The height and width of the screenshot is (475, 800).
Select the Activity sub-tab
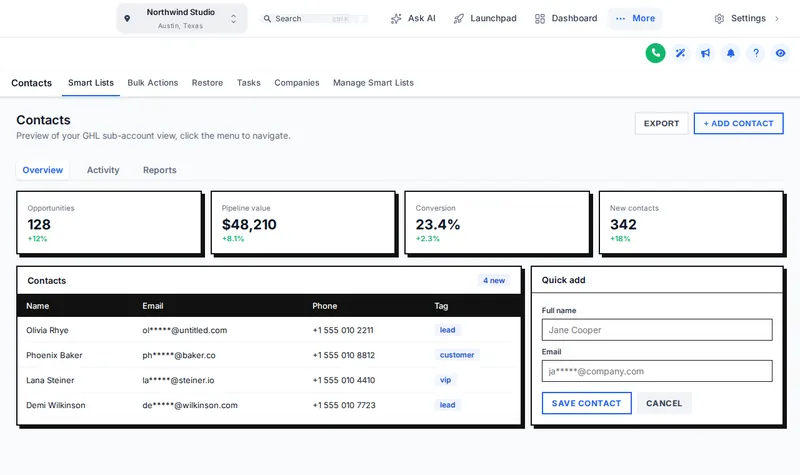[103, 170]
